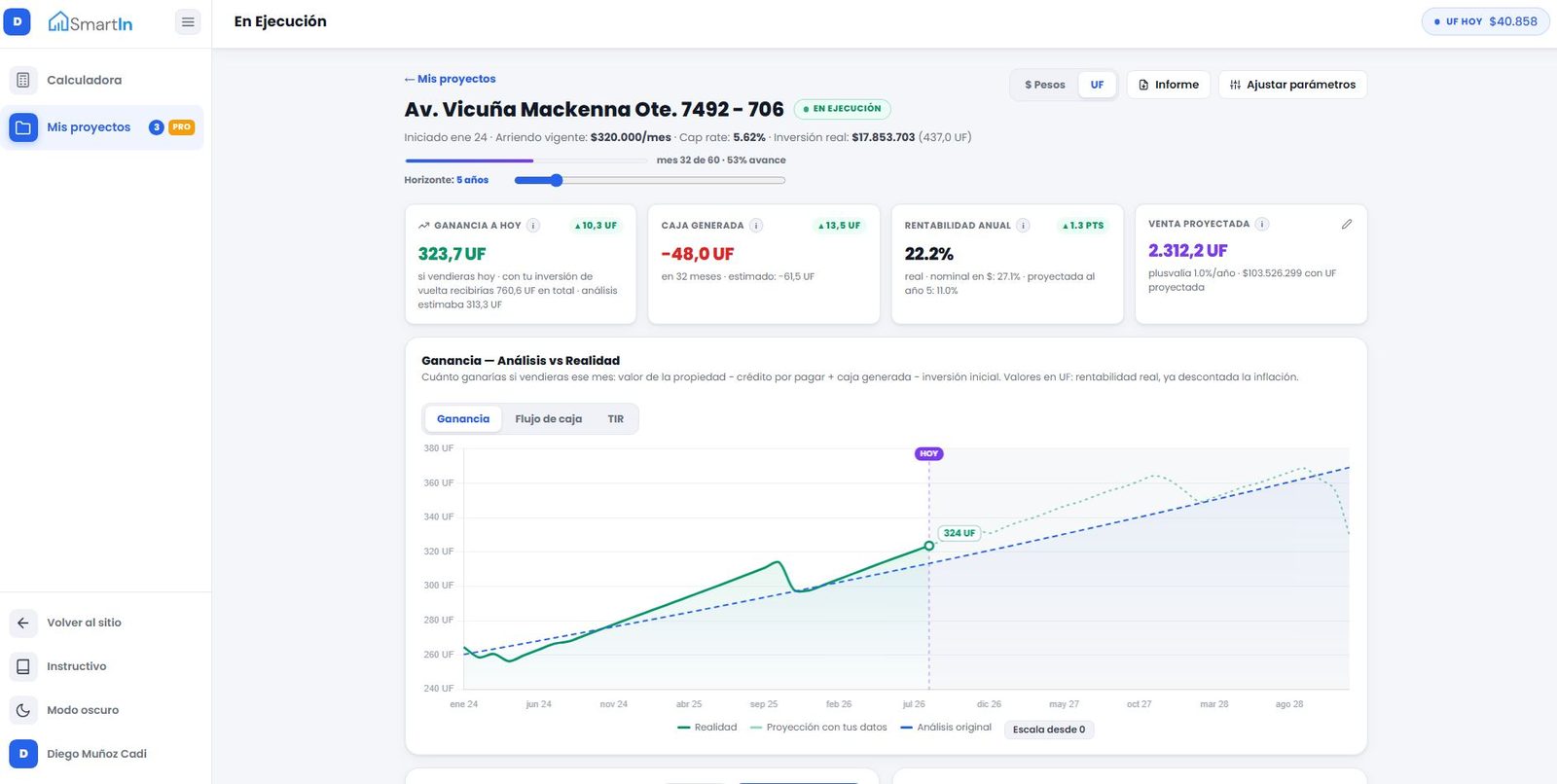Click the project title Av. Vicuña Mackenna
The height and width of the screenshot is (784, 1557).
(x=594, y=109)
